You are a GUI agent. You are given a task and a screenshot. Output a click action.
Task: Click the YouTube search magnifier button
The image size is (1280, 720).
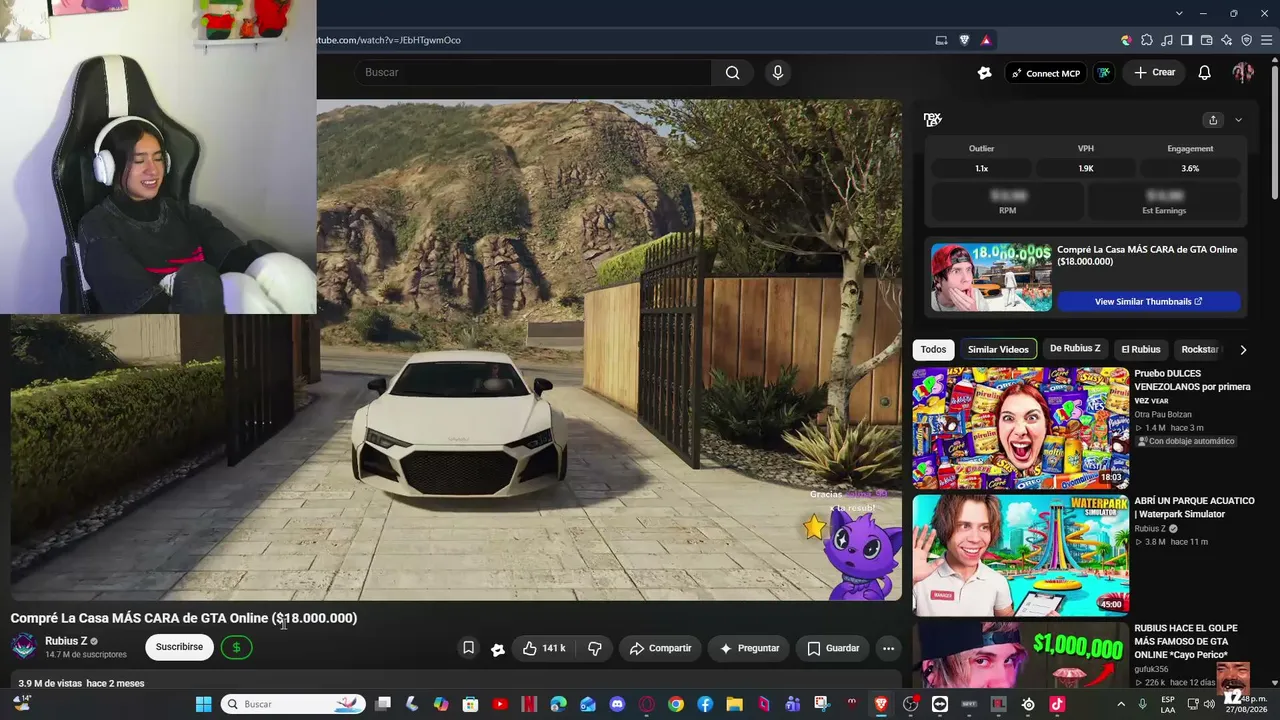[733, 72]
